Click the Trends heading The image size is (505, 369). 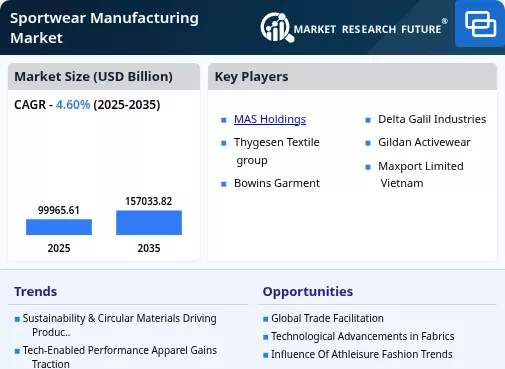36,291
